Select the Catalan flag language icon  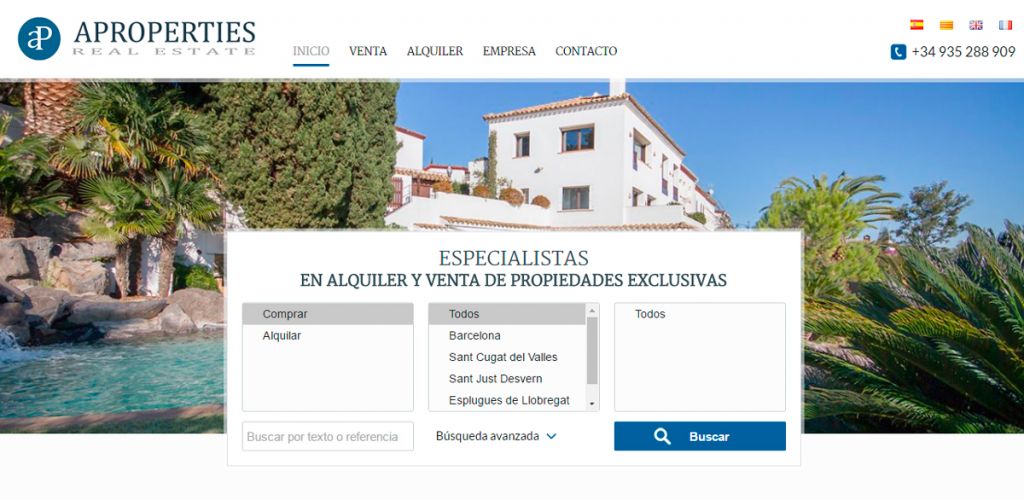point(946,25)
